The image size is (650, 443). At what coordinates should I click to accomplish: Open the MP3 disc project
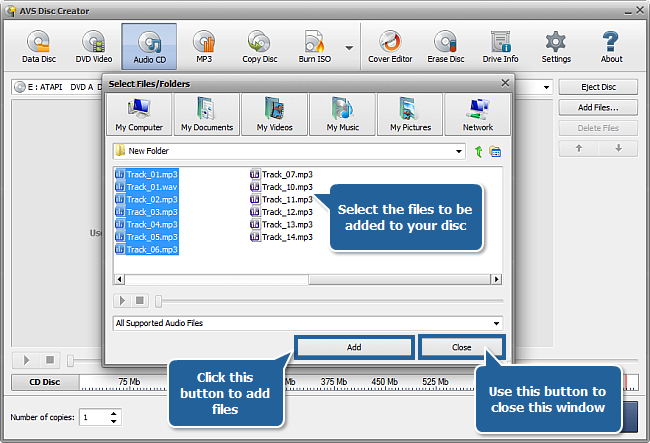point(204,46)
